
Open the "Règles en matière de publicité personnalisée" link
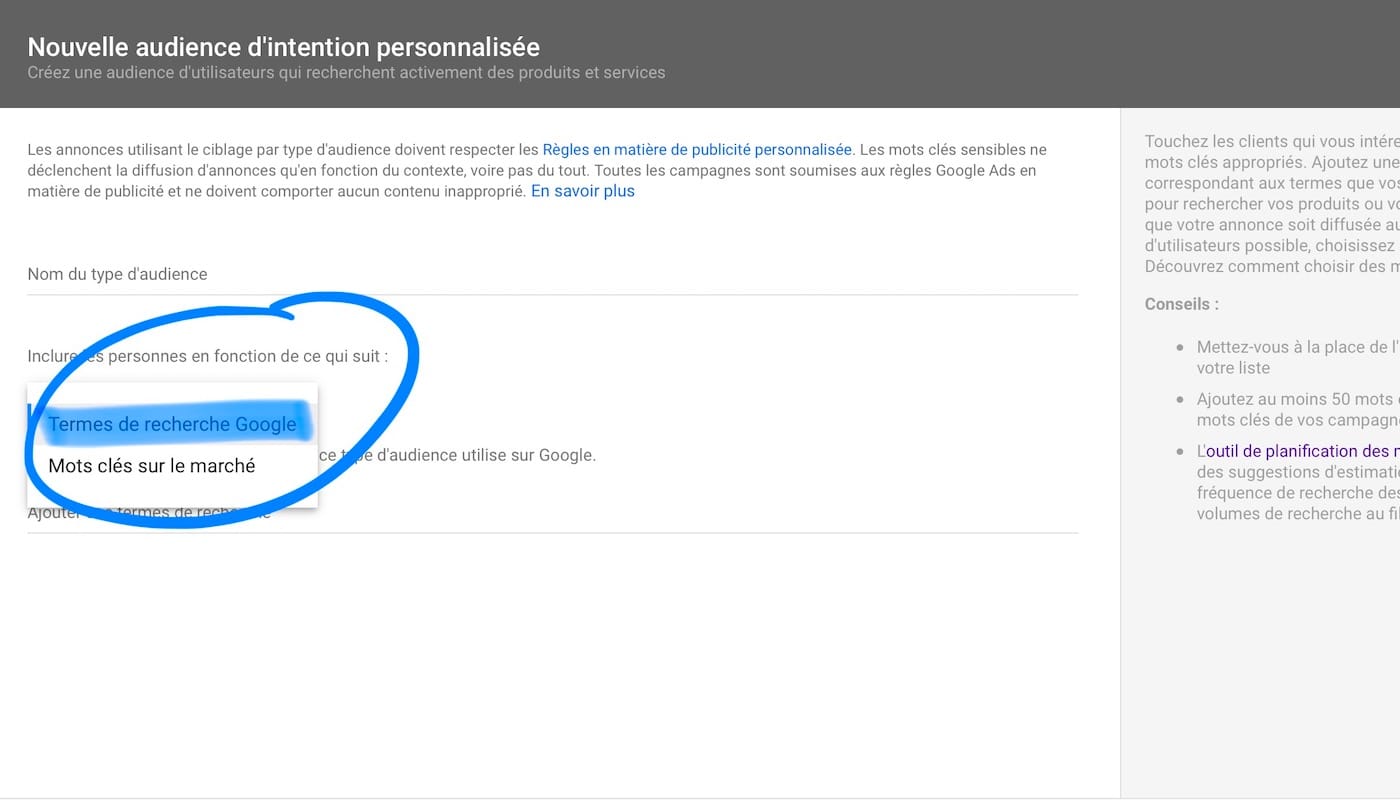click(697, 149)
